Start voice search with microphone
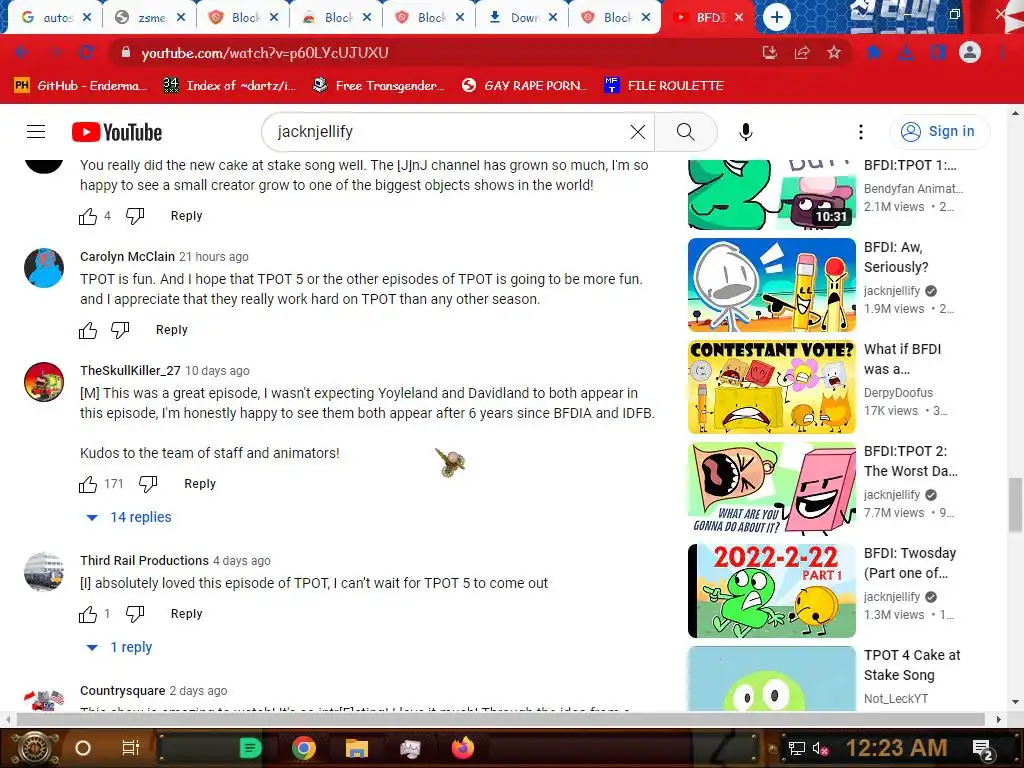 point(745,132)
